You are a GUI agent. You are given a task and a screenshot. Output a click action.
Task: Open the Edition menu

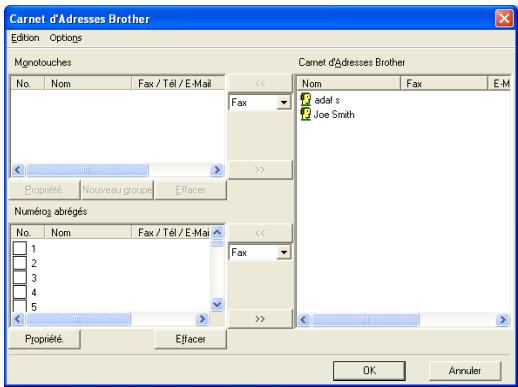click(25, 38)
